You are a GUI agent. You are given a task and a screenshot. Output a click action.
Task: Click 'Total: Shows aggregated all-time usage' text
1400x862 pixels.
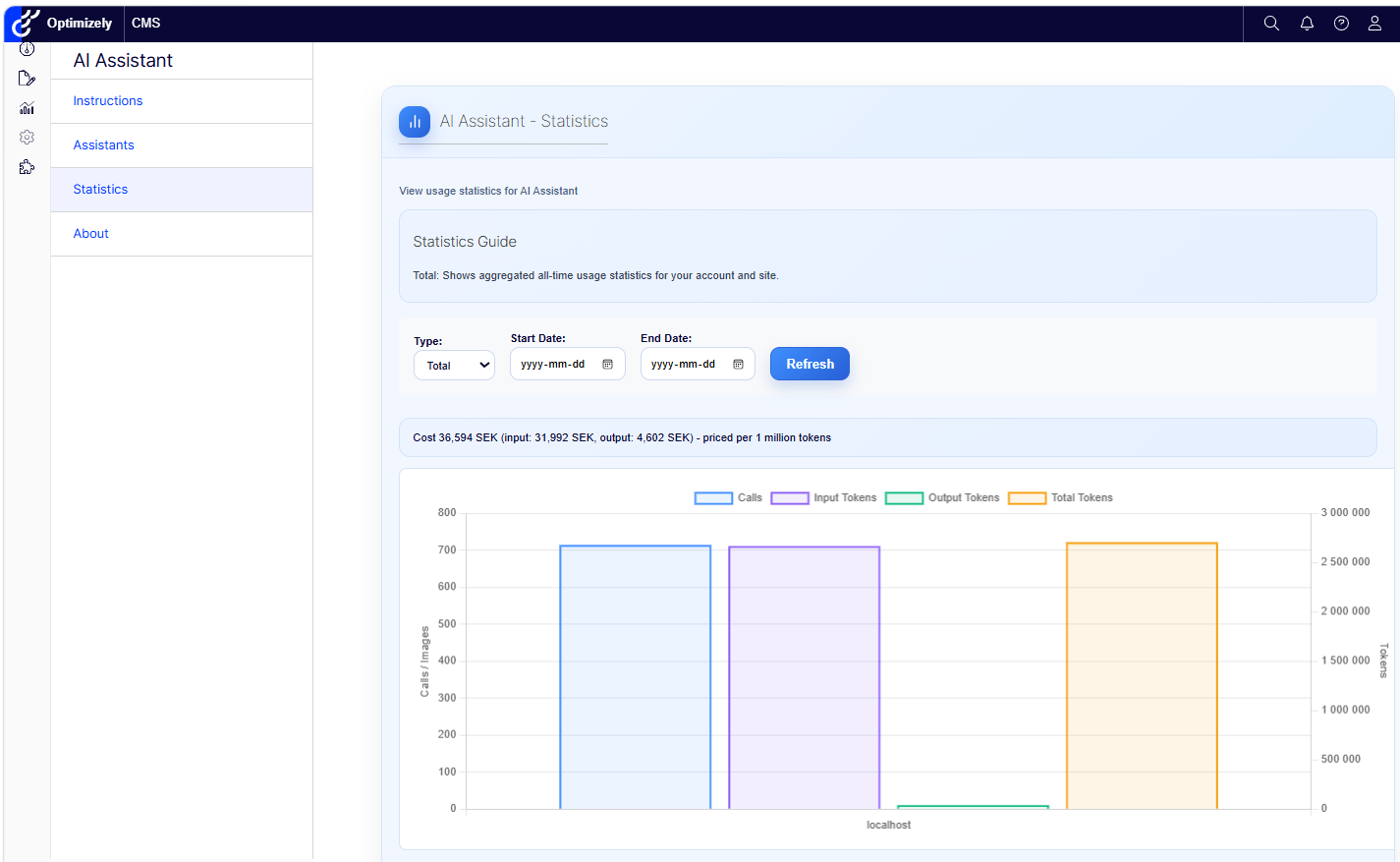pos(595,276)
